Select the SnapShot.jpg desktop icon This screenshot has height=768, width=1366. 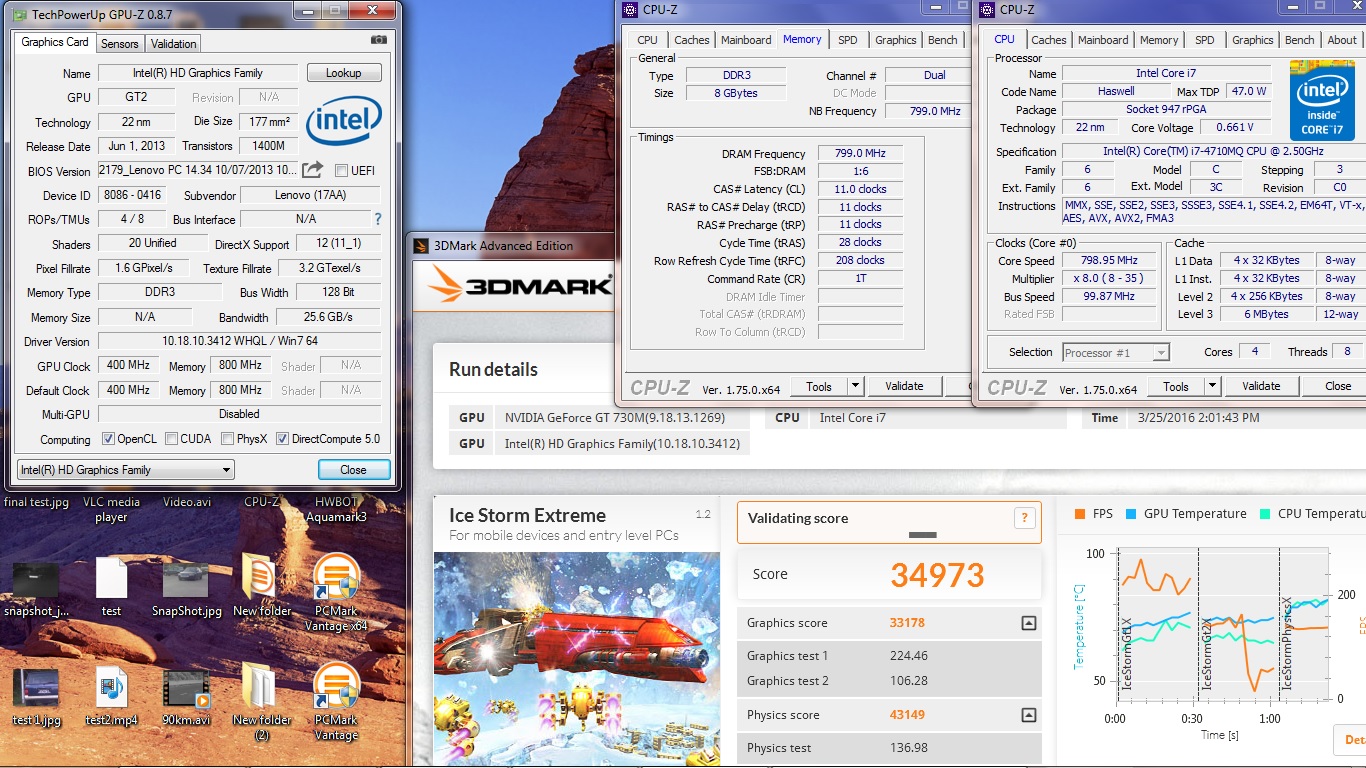click(x=187, y=588)
